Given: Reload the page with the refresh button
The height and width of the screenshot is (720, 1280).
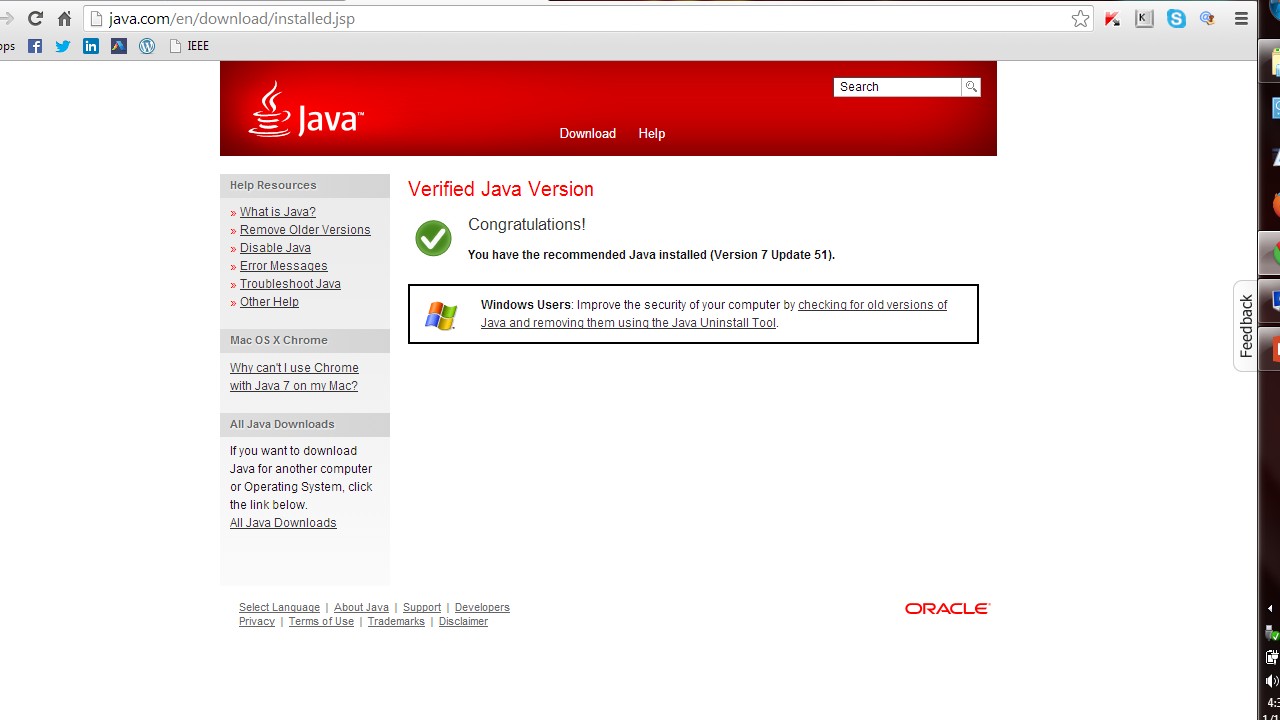Looking at the screenshot, I should (35, 19).
